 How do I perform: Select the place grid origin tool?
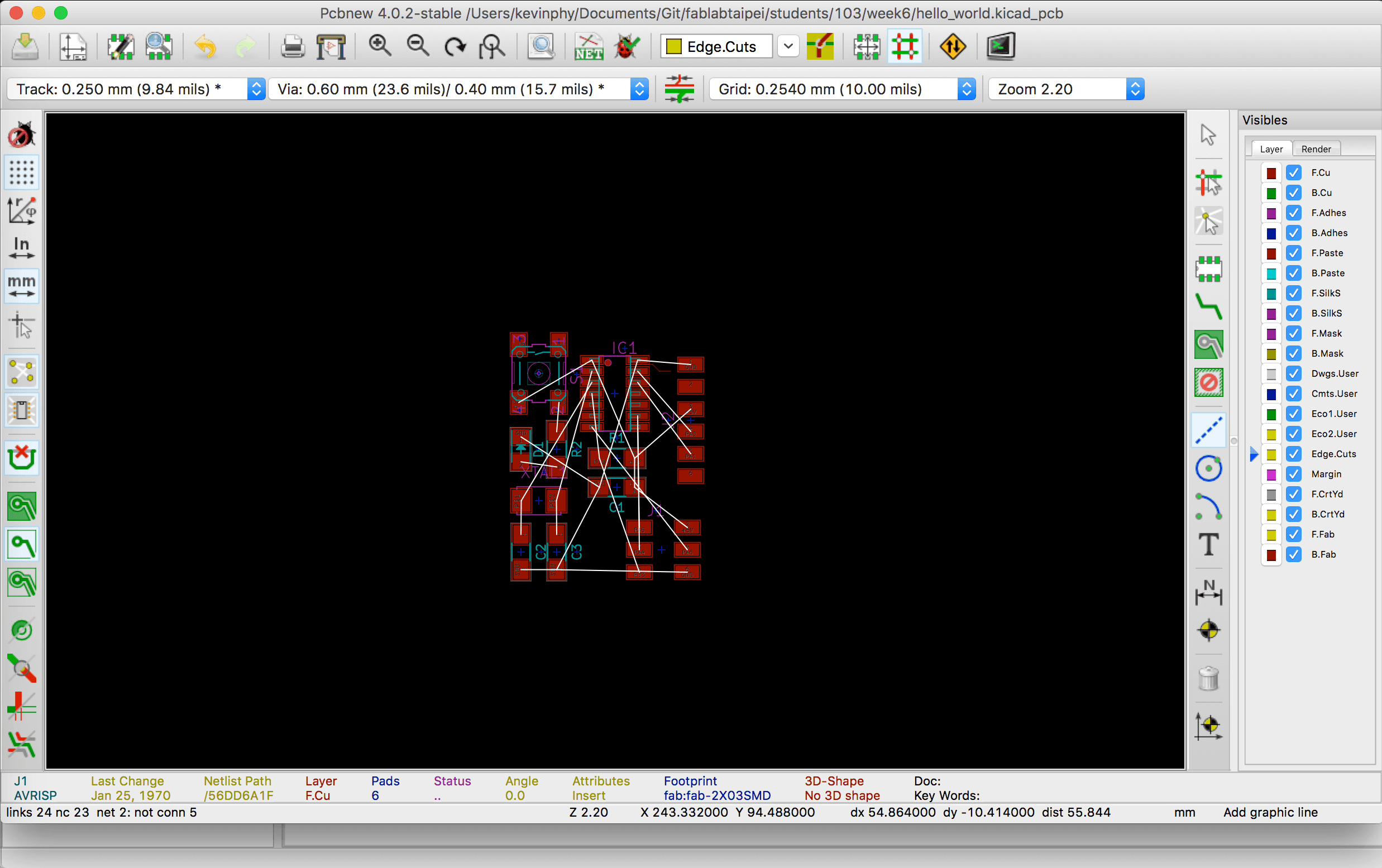[x=1209, y=726]
